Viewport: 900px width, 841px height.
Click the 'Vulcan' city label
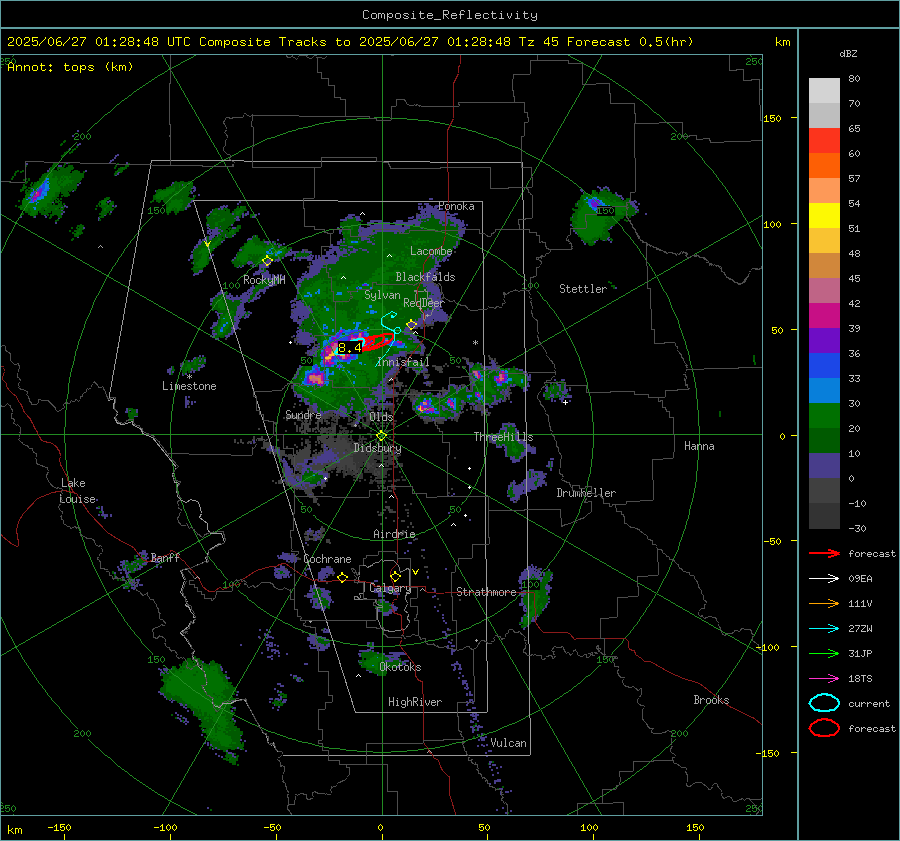coord(508,743)
